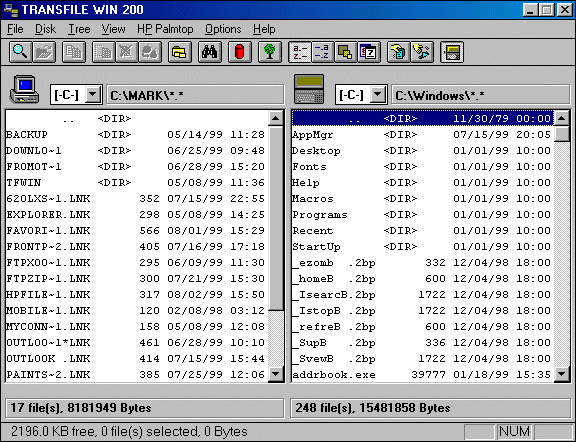Select the 620LXS~1.LNK file
Screen dimensions: 576x442
pyautogui.click(x=136, y=198)
